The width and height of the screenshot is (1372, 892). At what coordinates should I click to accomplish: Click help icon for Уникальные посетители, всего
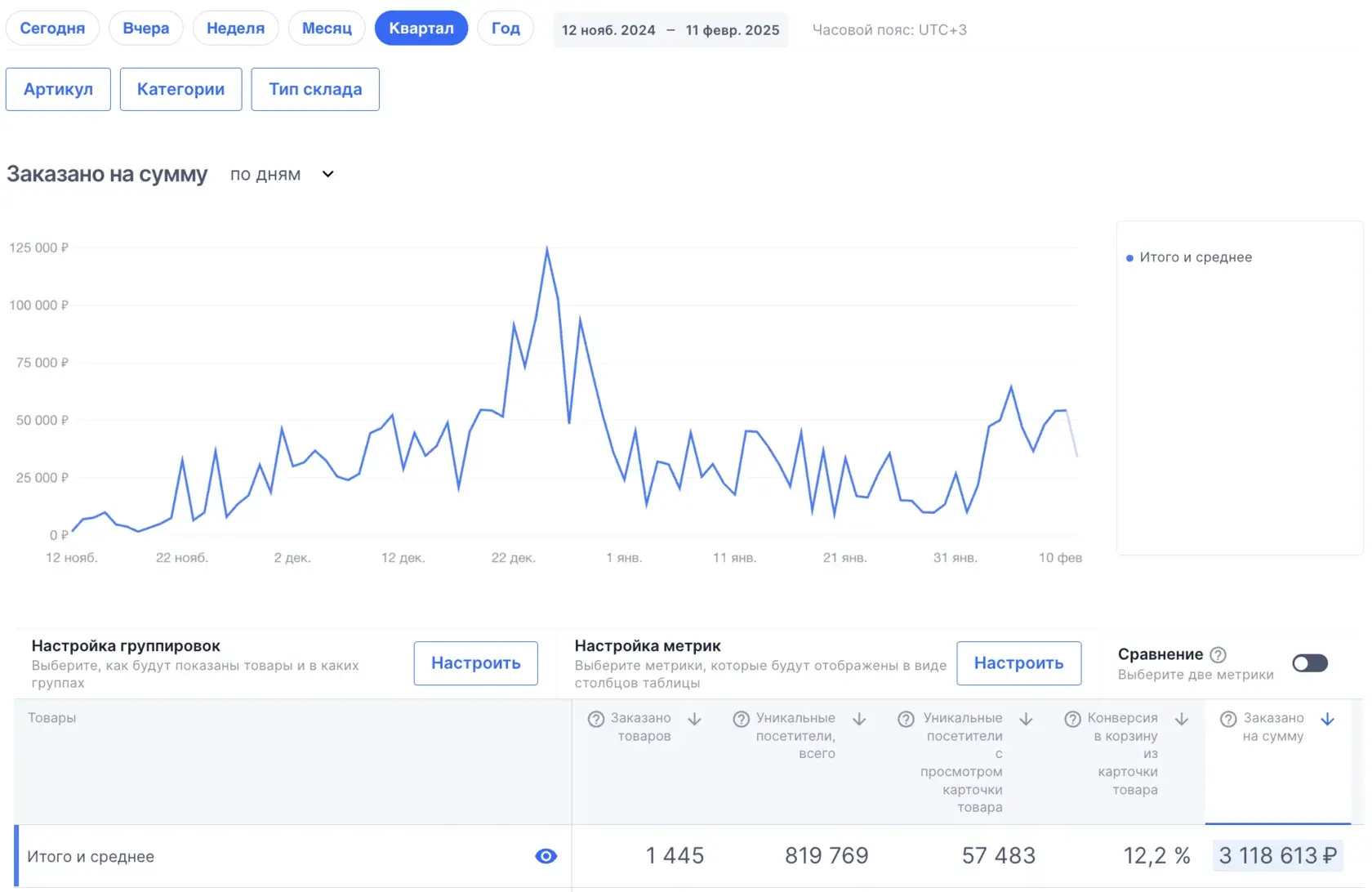click(742, 720)
